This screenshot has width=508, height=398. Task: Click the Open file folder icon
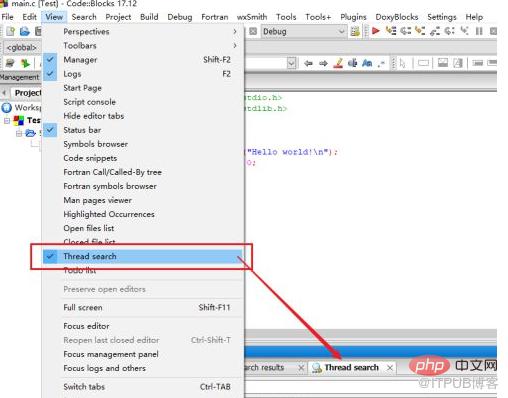pyautogui.click(x=24, y=31)
